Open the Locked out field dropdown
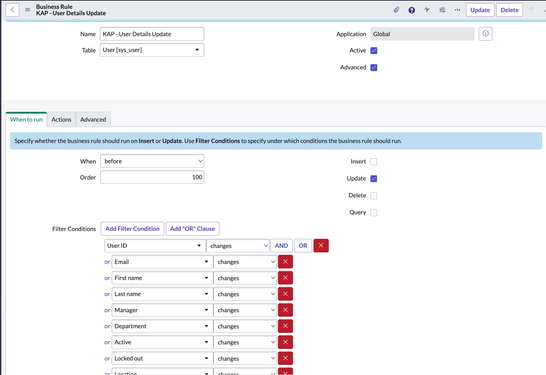Image resolution: width=546 pixels, height=375 pixels. click(x=162, y=358)
